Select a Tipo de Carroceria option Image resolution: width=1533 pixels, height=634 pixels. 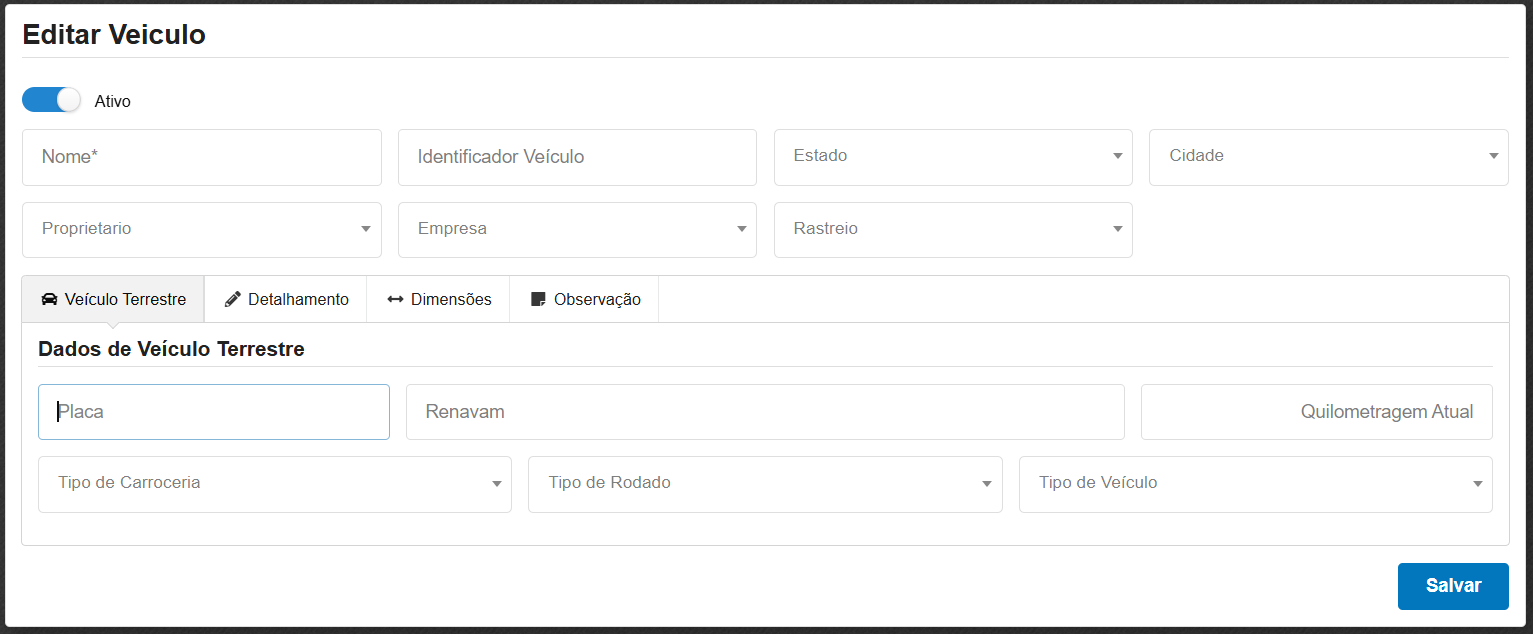pyautogui.click(x=274, y=485)
